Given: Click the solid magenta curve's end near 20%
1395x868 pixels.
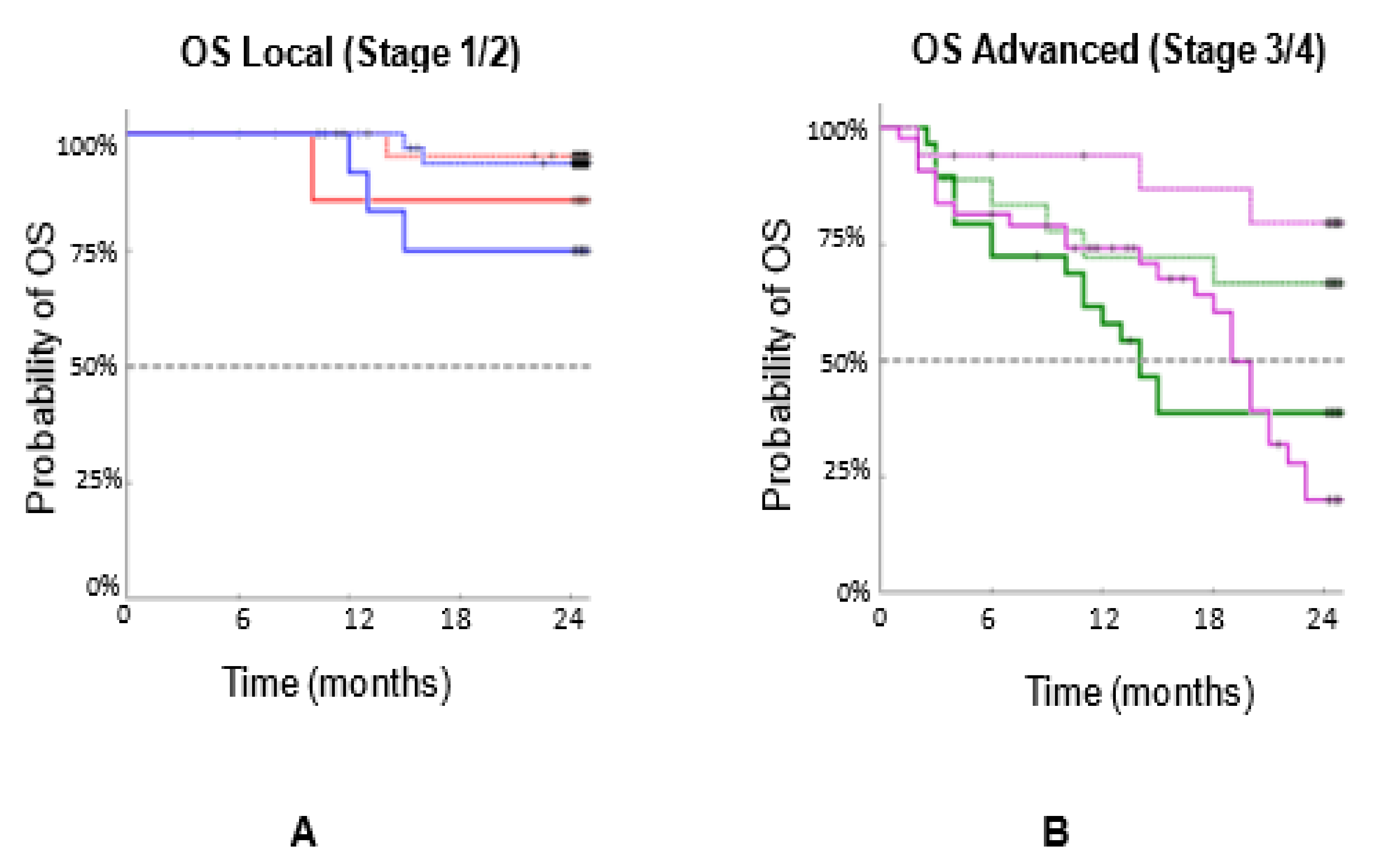Looking at the screenshot, I should tap(1334, 500).
